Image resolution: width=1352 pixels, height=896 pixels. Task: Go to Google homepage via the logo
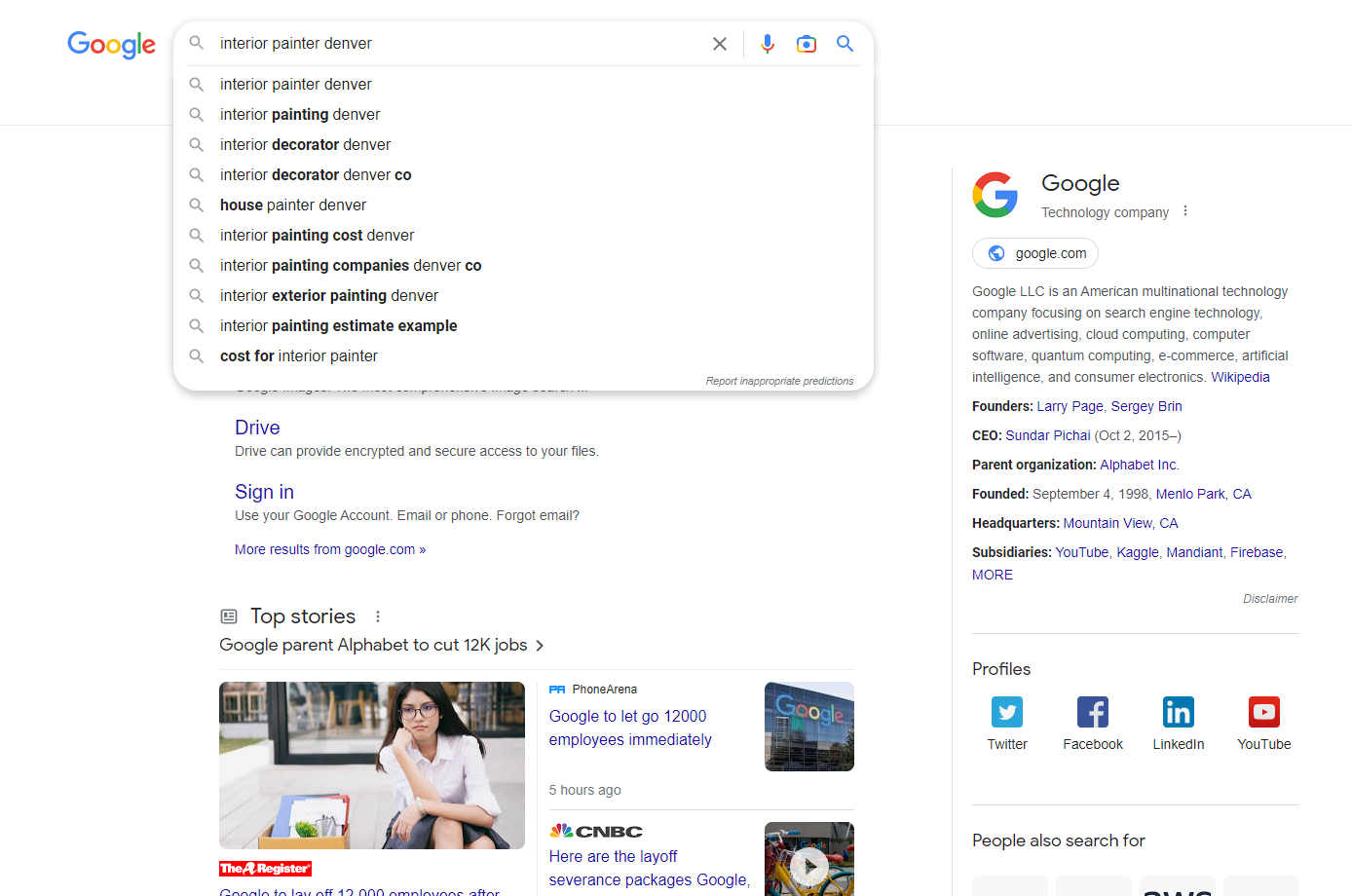(111, 45)
